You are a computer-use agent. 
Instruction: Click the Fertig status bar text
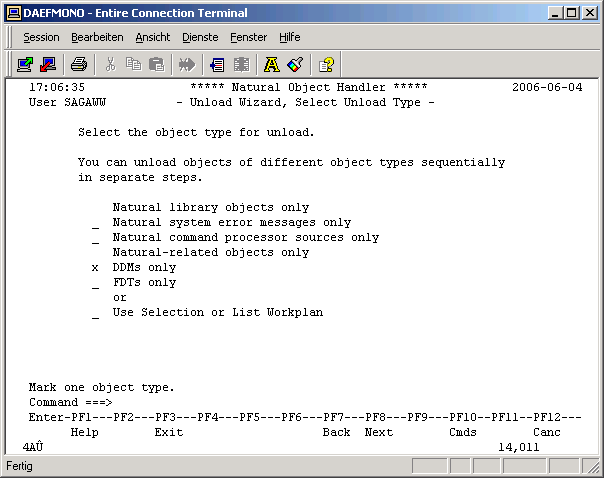[19, 466]
